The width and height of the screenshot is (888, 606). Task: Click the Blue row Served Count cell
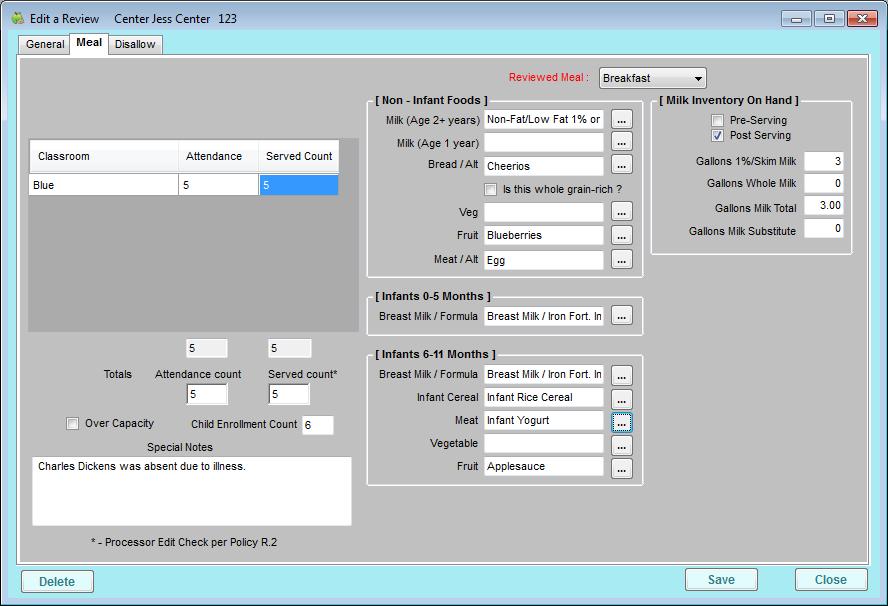click(298, 185)
